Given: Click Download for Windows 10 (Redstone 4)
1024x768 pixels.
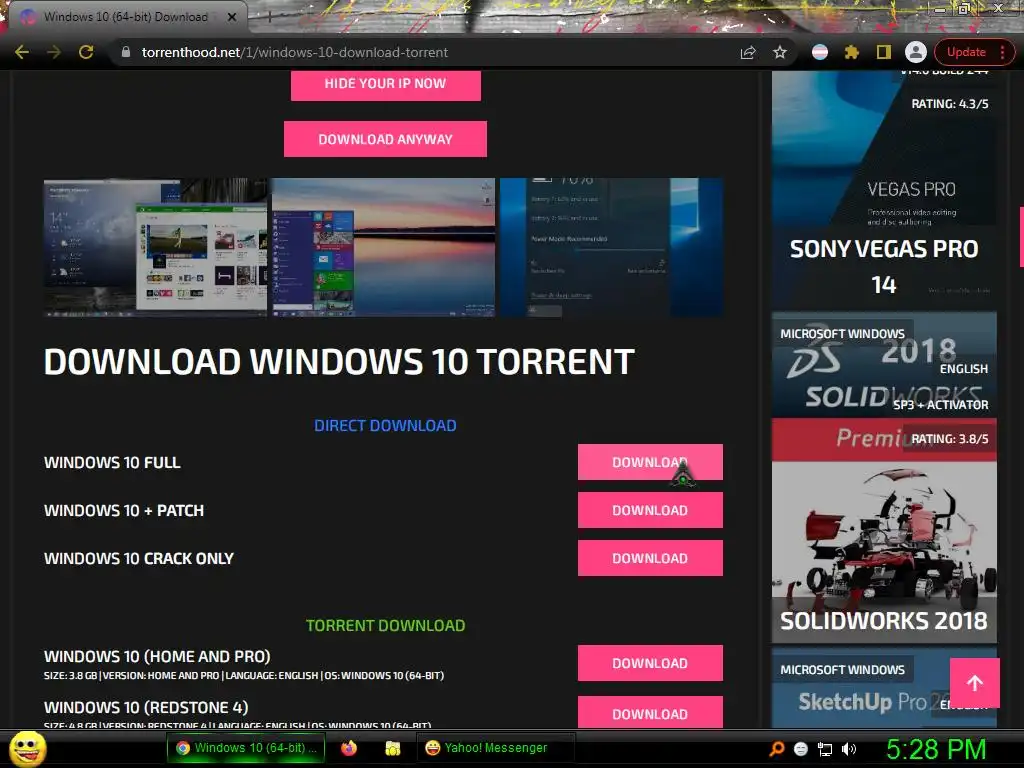Looking at the screenshot, I should pyautogui.click(x=650, y=712).
